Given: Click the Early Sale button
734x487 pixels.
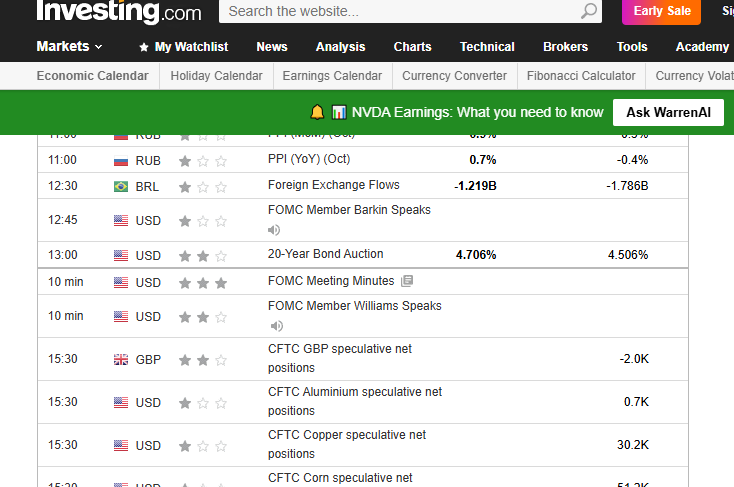Looking at the screenshot, I should pos(661,11).
